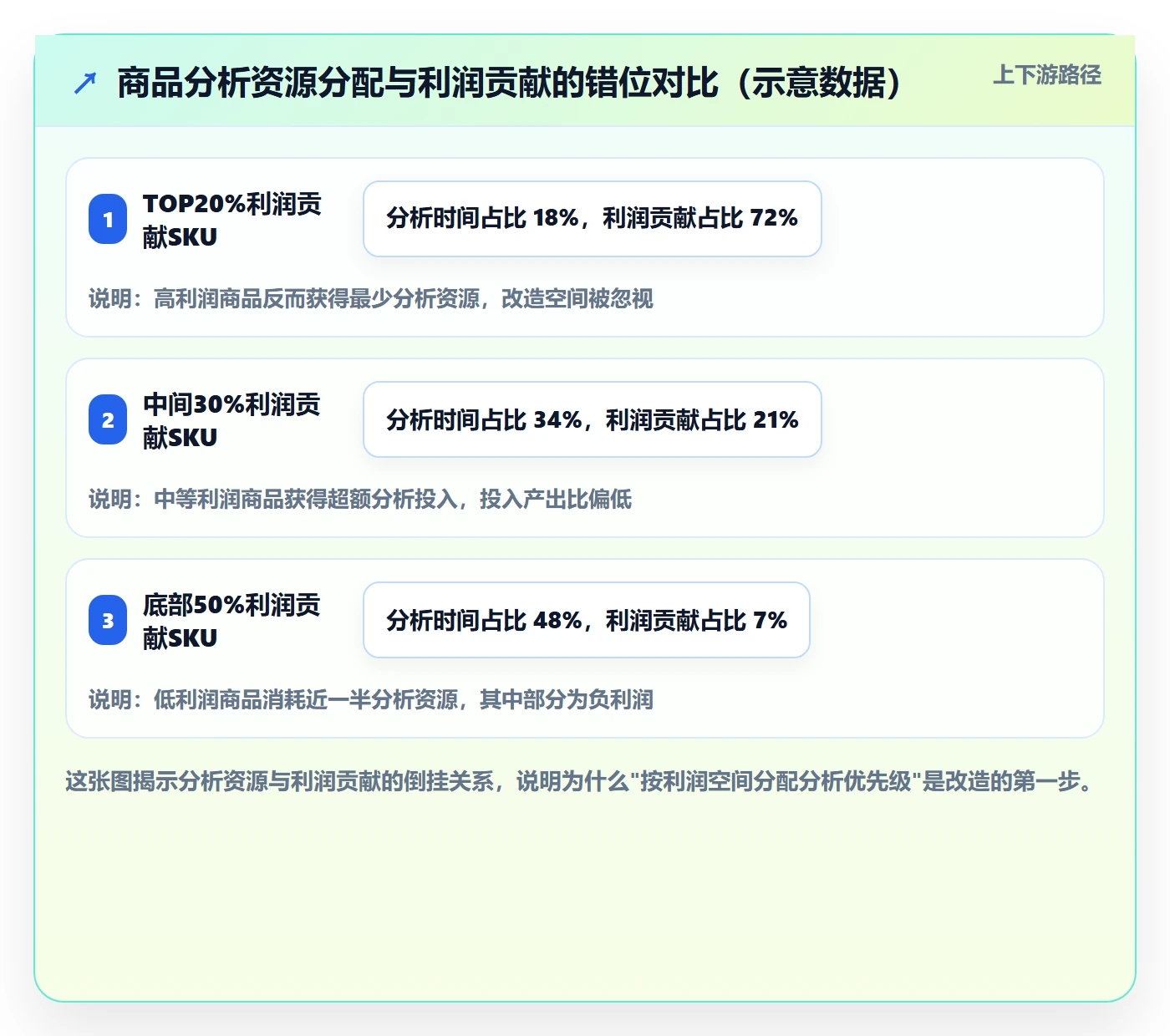
Task: Click the box 分析时间占比 48%，利润贡献占比 7%
Action: (x=587, y=620)
